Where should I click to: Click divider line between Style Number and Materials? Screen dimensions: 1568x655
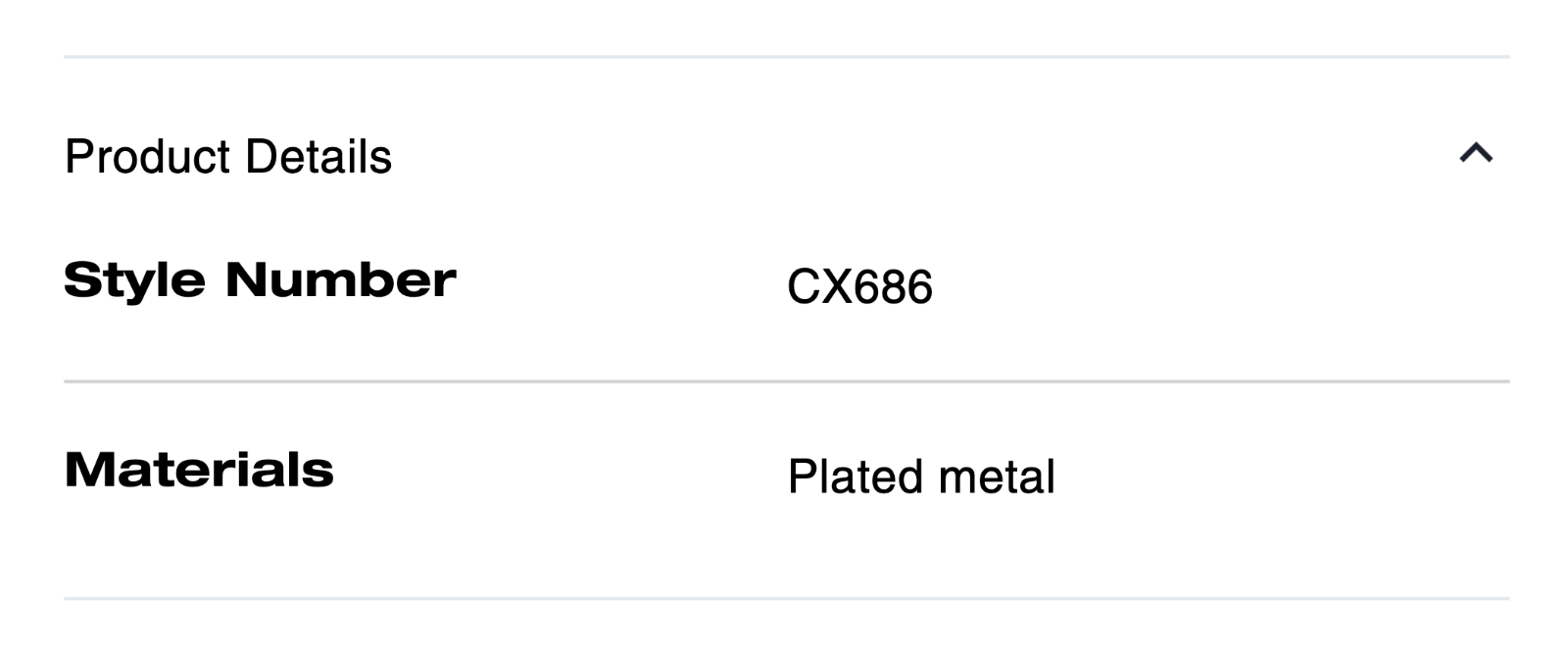pyautogui.click(x=787, y=381)
